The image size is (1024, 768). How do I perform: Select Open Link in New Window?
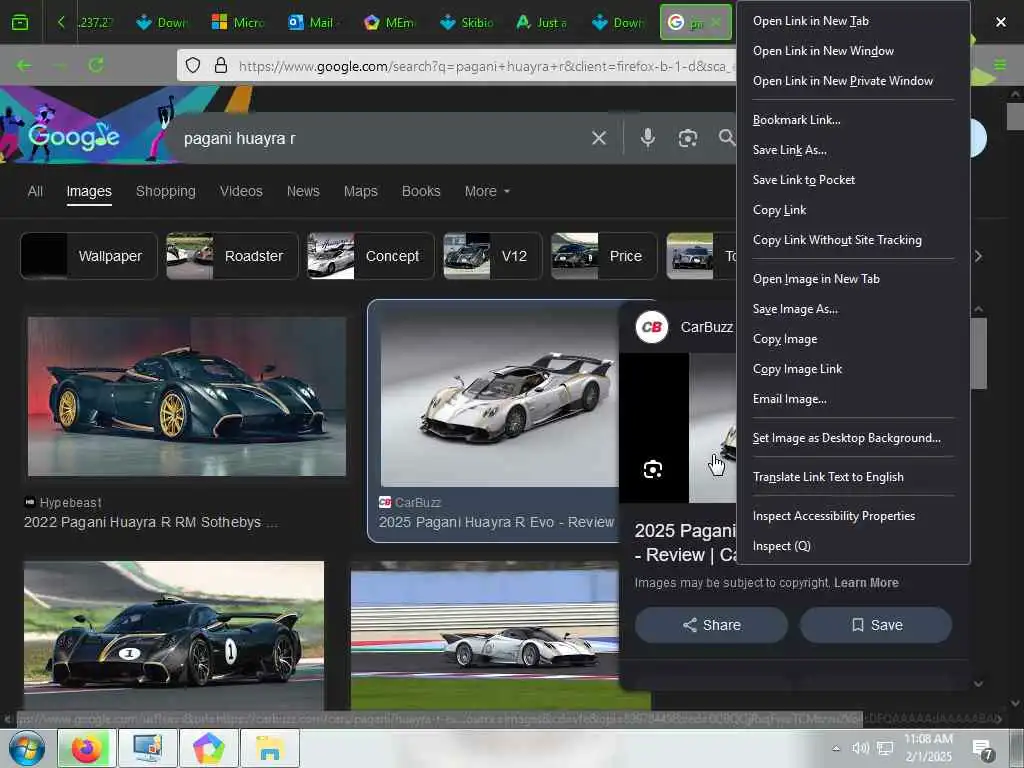[852, 51]
